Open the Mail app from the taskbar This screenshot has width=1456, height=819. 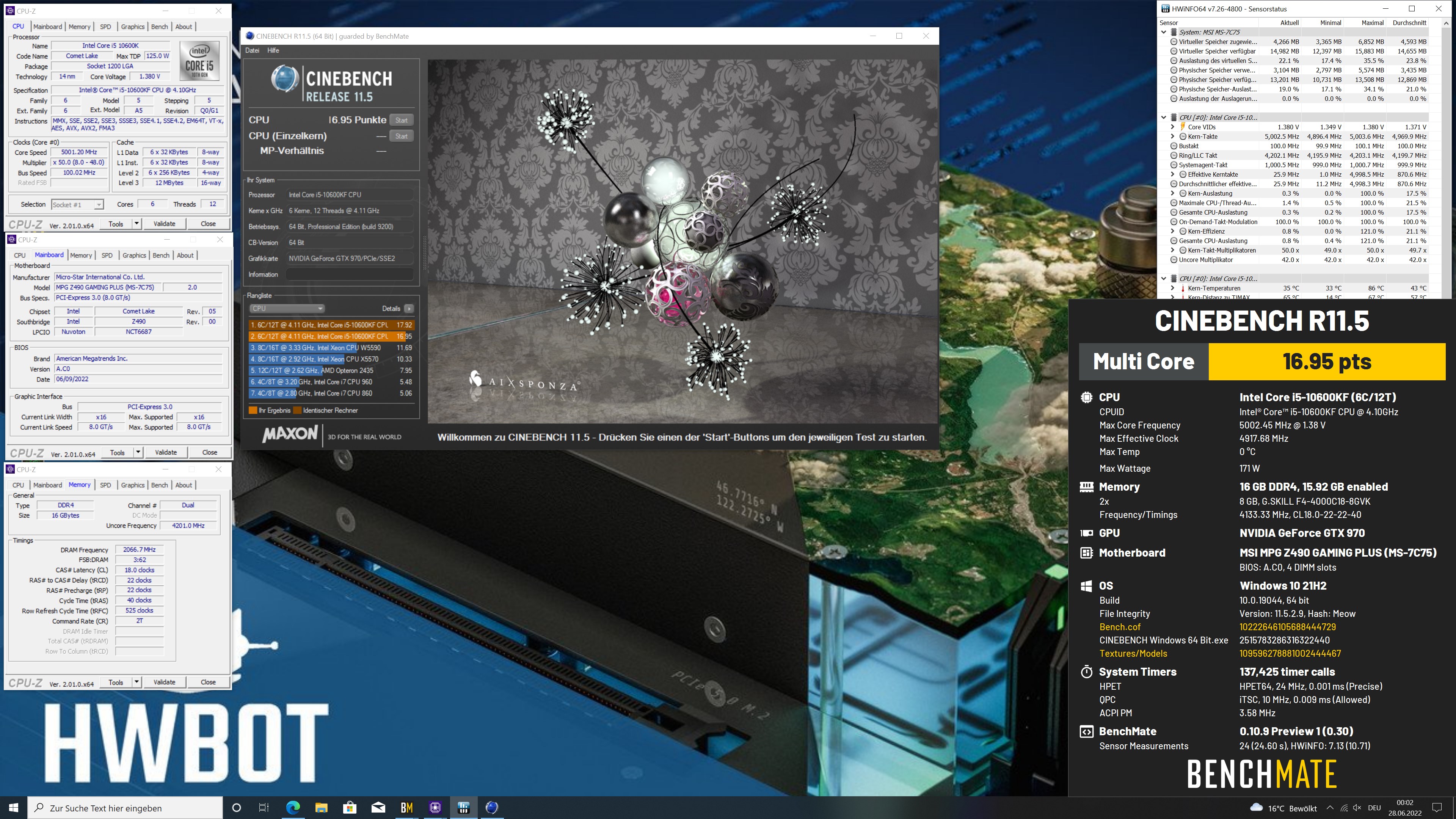pyautogui.click(x=378, y=808)
